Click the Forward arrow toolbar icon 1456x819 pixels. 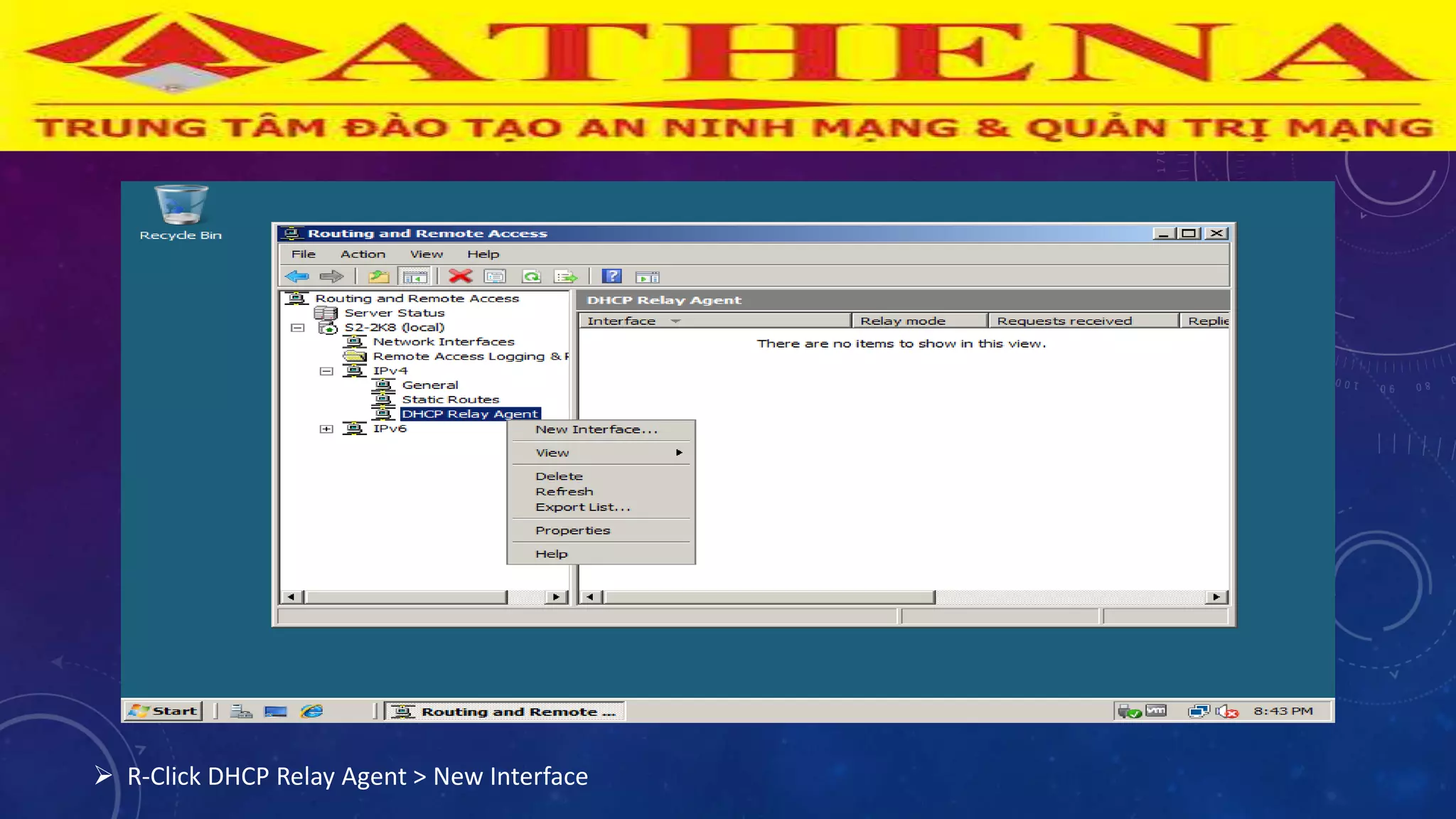coord(331,277)
